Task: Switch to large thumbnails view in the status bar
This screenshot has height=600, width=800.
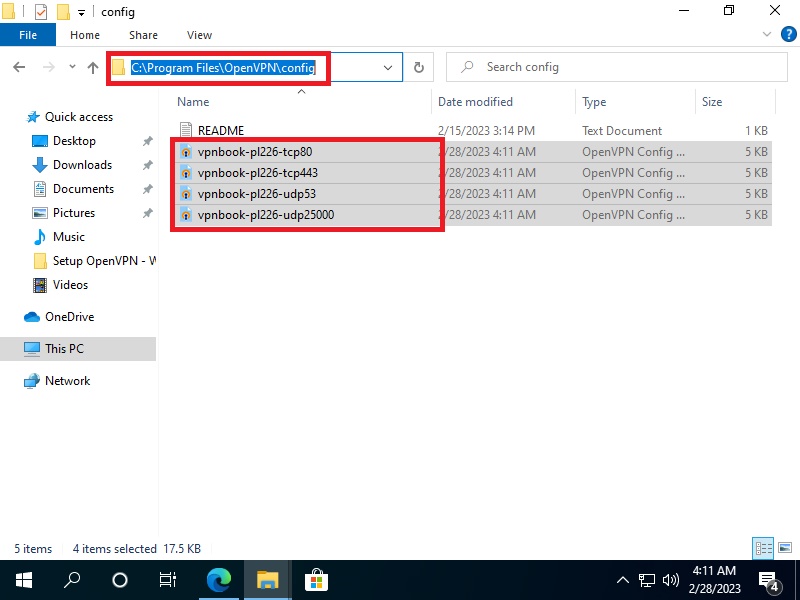Action: tap(783, 548)
